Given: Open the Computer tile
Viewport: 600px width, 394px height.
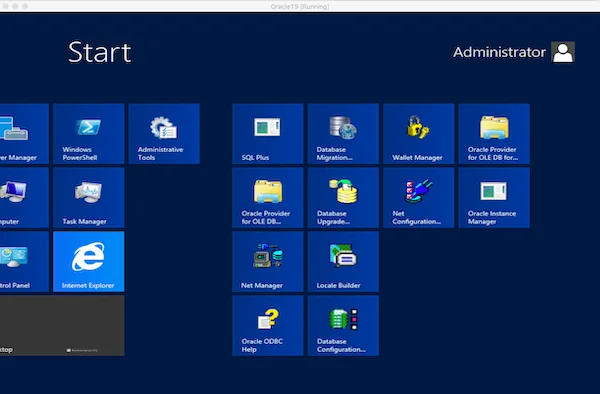Looking at the screenshot, I should [24, 197].
